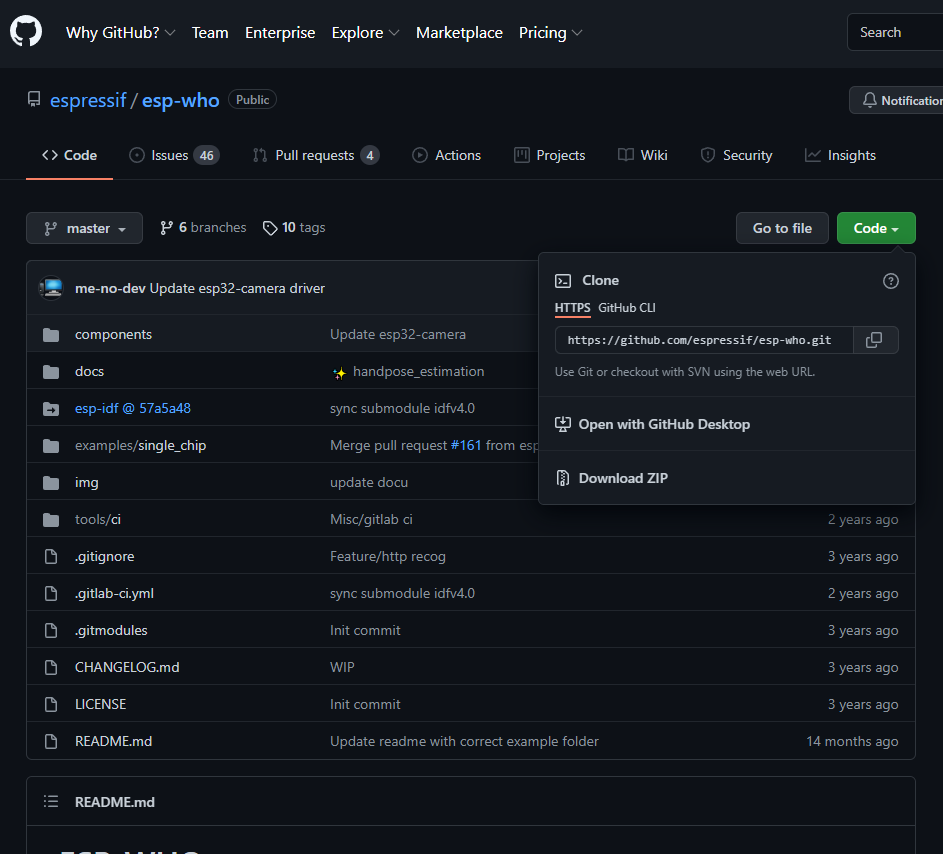Click the branch icon beside 6 branches

(x=167, y=228)
